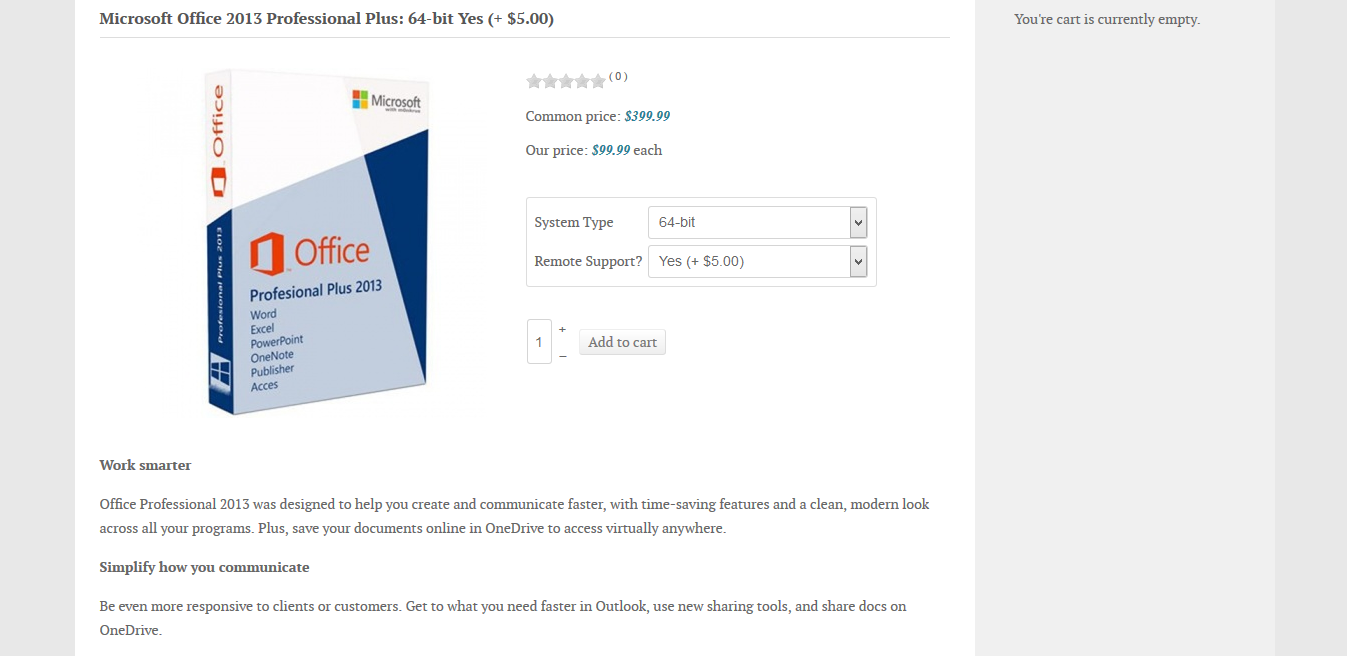Screen dimensions: 1347x656
Task: Click the "Remote Support?" label
Action: coord(588,261)
